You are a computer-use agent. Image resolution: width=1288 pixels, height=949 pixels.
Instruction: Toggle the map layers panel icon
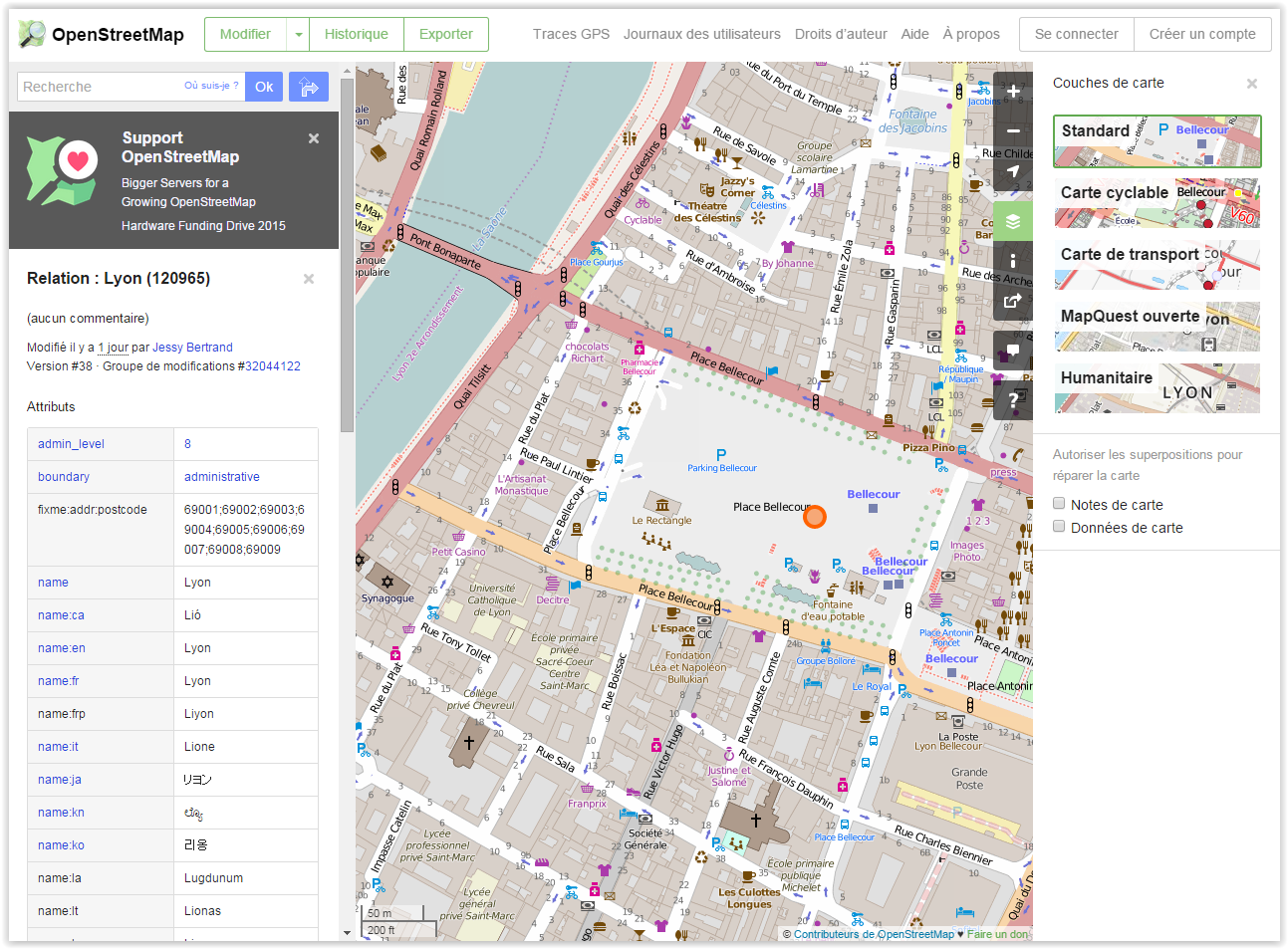pyautogui.click(x=1013, y=221)
